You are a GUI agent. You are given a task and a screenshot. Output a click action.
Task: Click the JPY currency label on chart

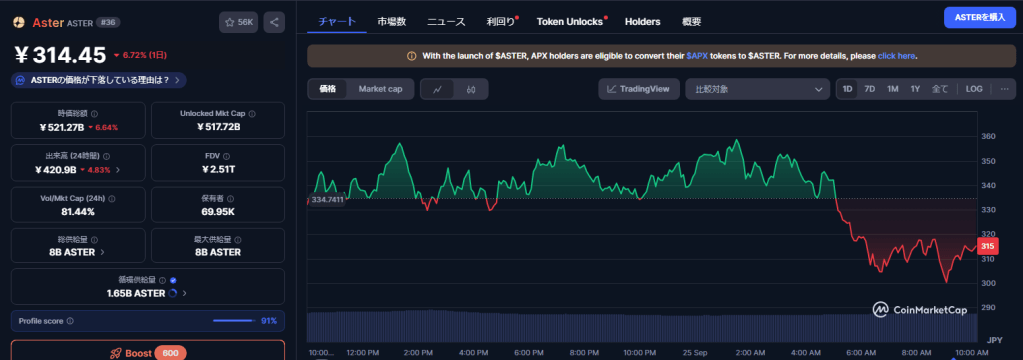click(994, 340)
